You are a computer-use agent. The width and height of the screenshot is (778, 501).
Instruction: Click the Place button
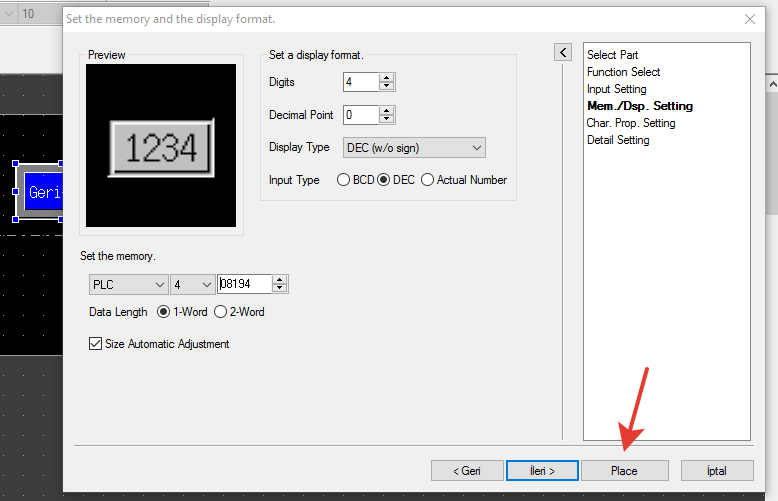(x=624, y=470)
